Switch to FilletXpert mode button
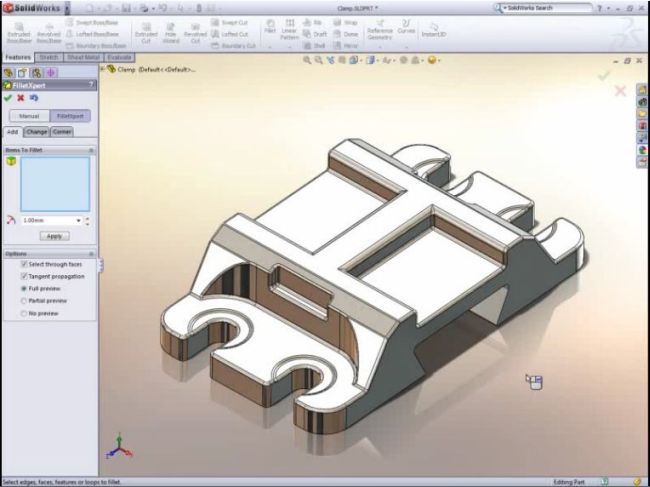Screen dimensions: 650x487 (x=70, y=116)
